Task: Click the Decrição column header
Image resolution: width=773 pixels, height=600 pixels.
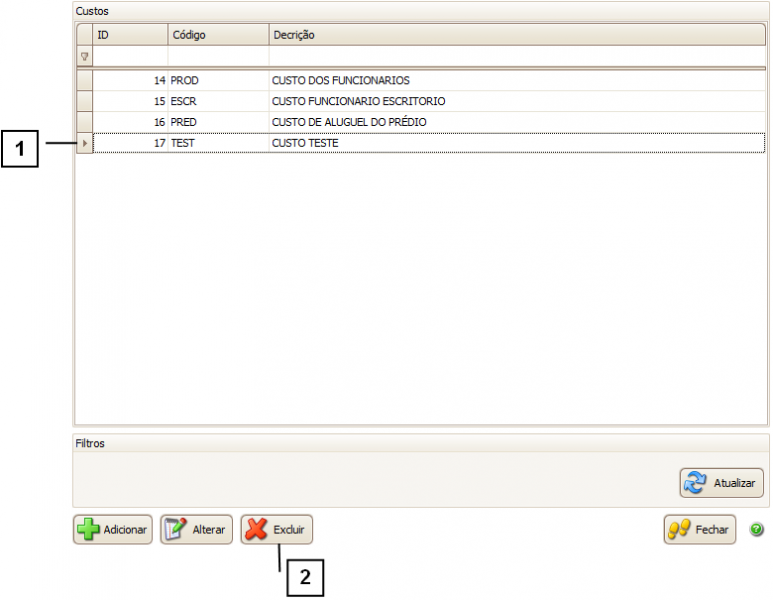Action: click(516, 35)
